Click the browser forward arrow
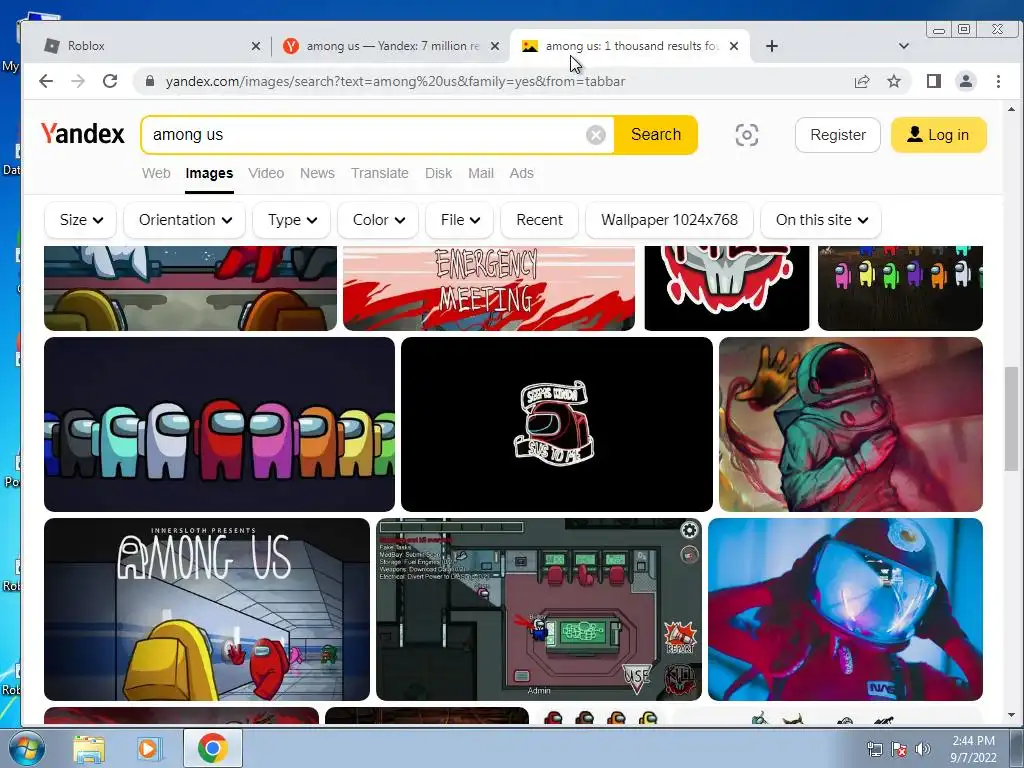 pos(78,81)
